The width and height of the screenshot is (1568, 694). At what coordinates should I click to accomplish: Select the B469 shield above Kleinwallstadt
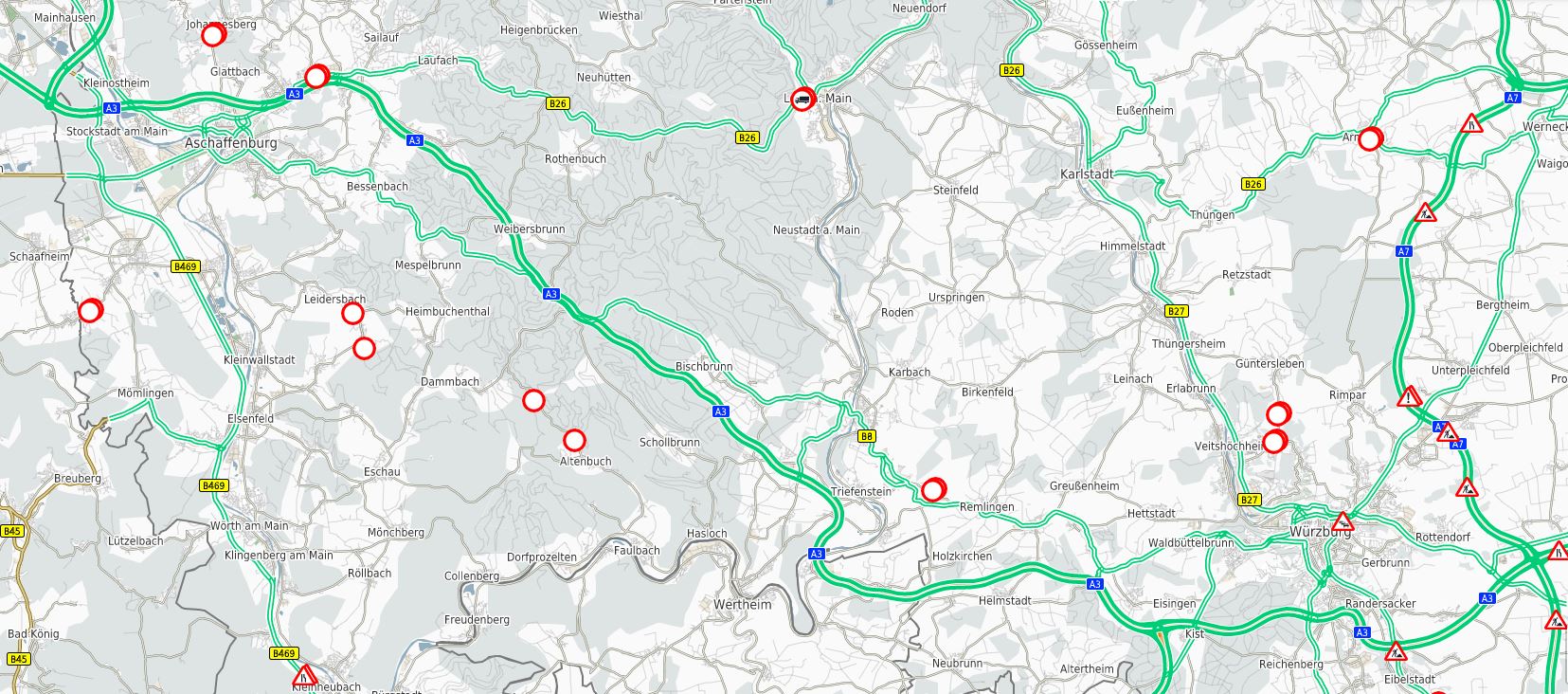(186, 267)
